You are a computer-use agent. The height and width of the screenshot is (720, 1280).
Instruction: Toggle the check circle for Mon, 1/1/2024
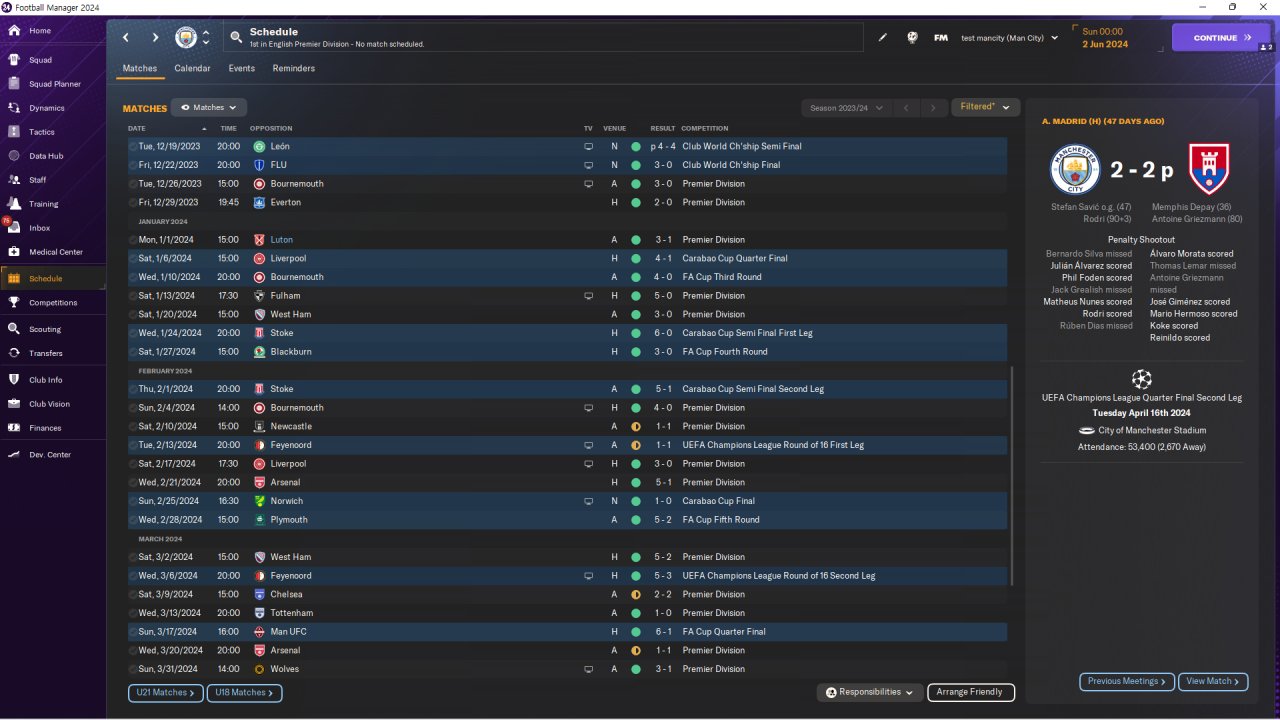click(133, 240)
